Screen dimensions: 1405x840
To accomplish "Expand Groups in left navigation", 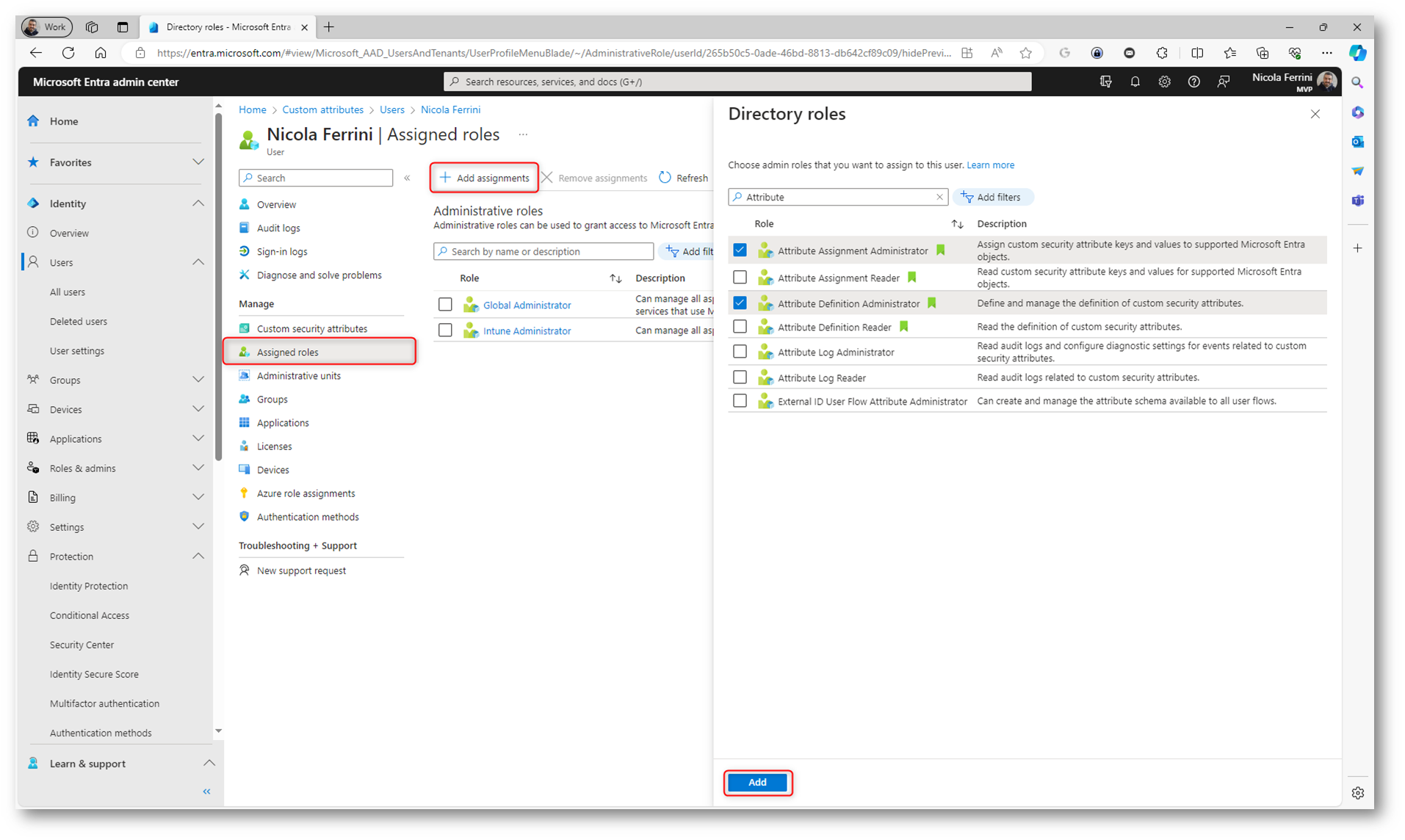I will (198, 380).
